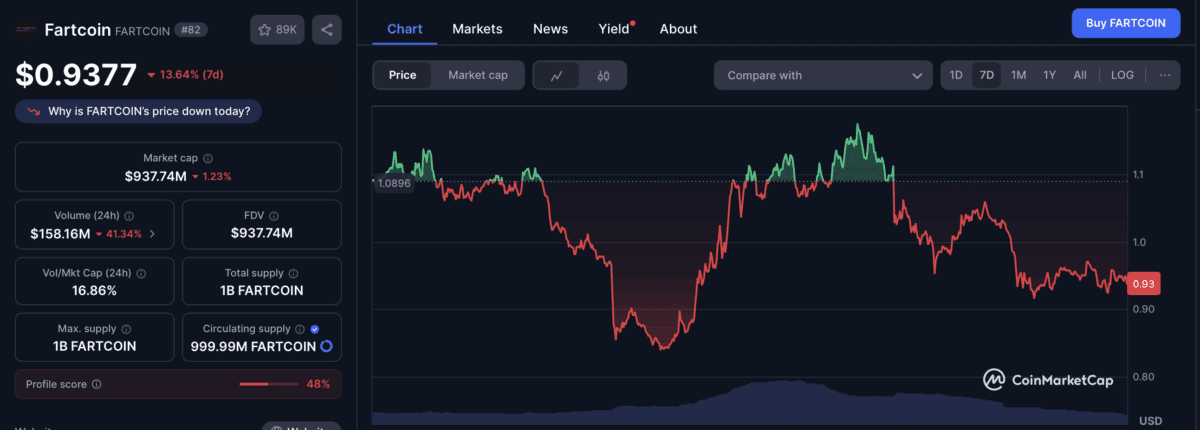Click the USD currency label on chart

point(1149,420)
